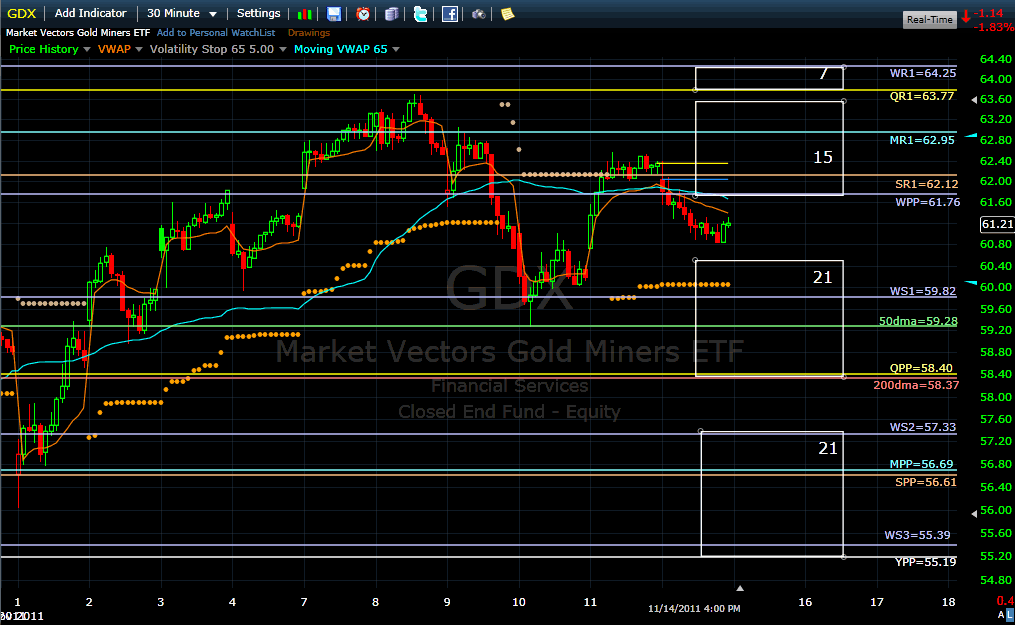This screenshot has width=1015, height=625.
Task: Click the red down-arrow change indicator
Action: point(966,17)
